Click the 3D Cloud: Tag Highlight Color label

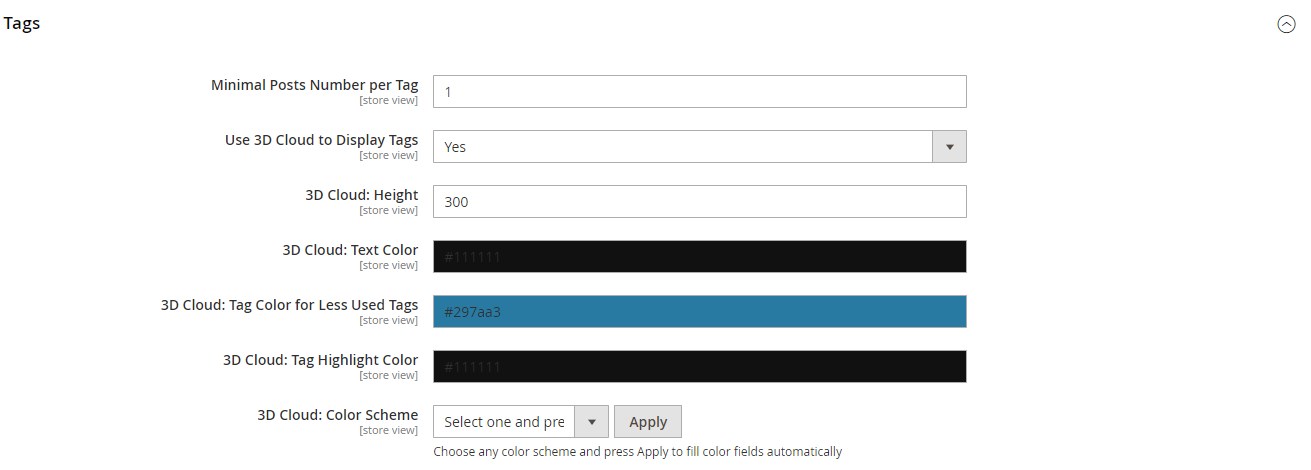click(320, 360)
